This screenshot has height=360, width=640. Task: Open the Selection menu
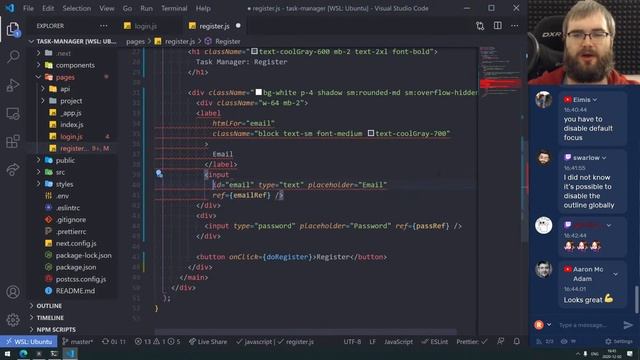tap(77, 8)
